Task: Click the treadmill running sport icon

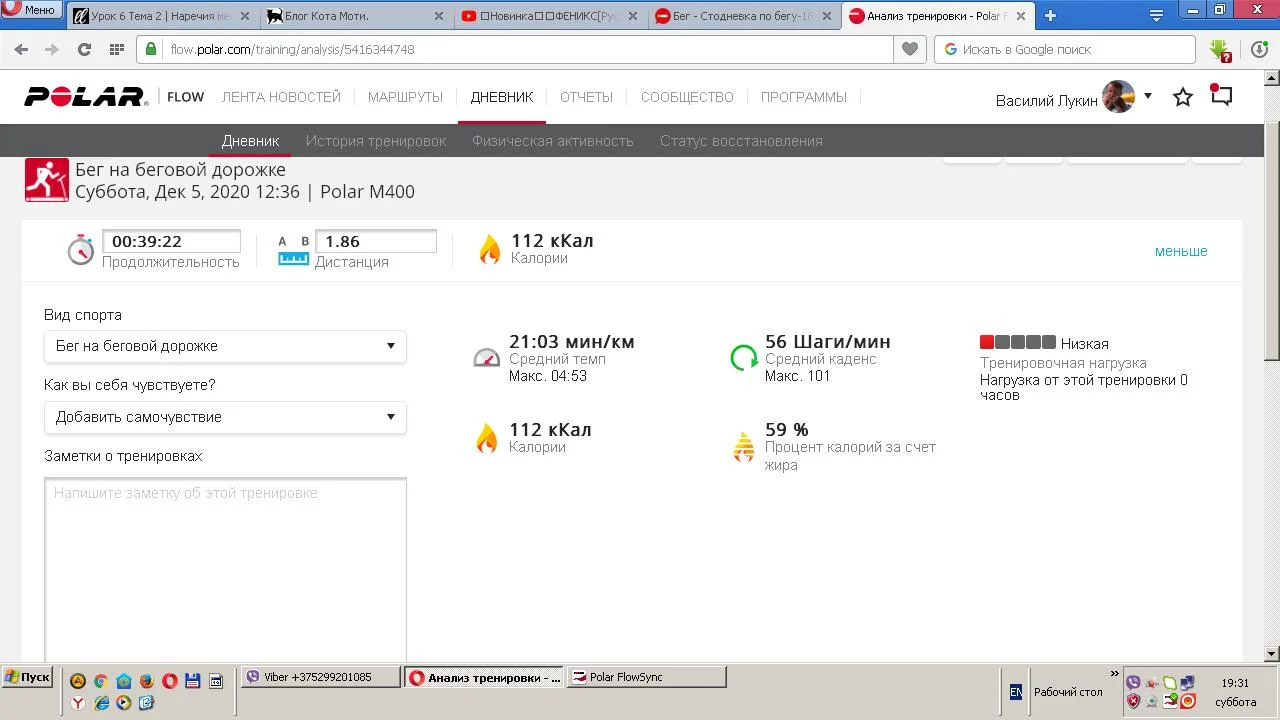Action: tap(47, 180)
